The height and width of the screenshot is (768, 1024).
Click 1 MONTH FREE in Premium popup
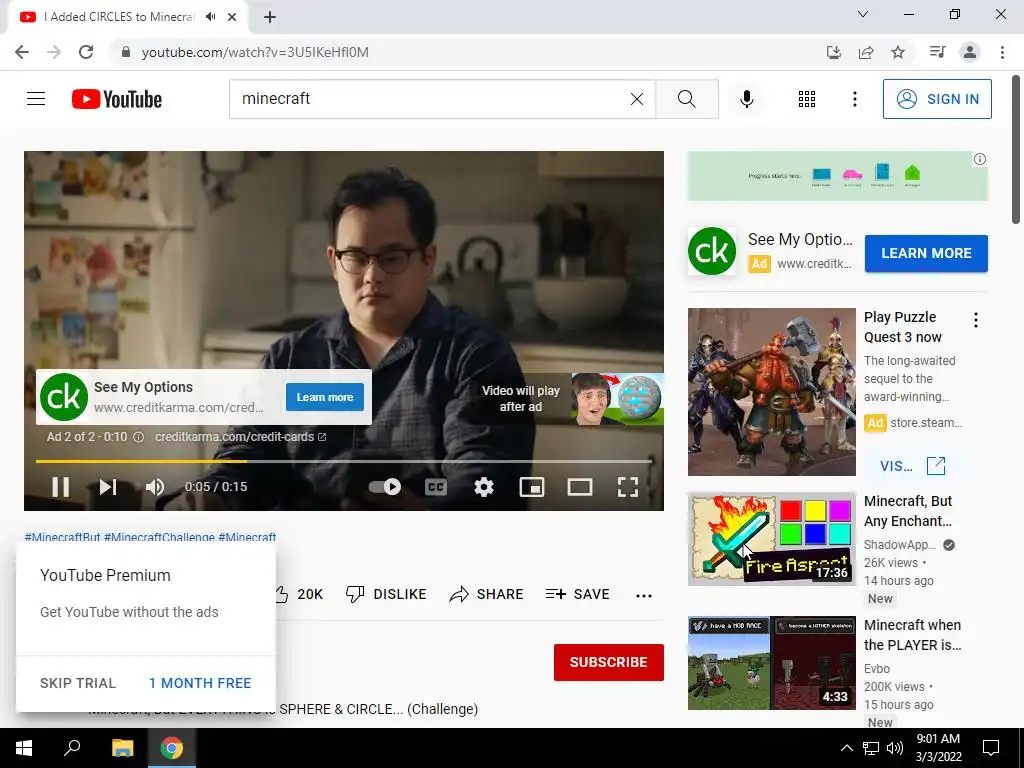(x=200, y=683)
